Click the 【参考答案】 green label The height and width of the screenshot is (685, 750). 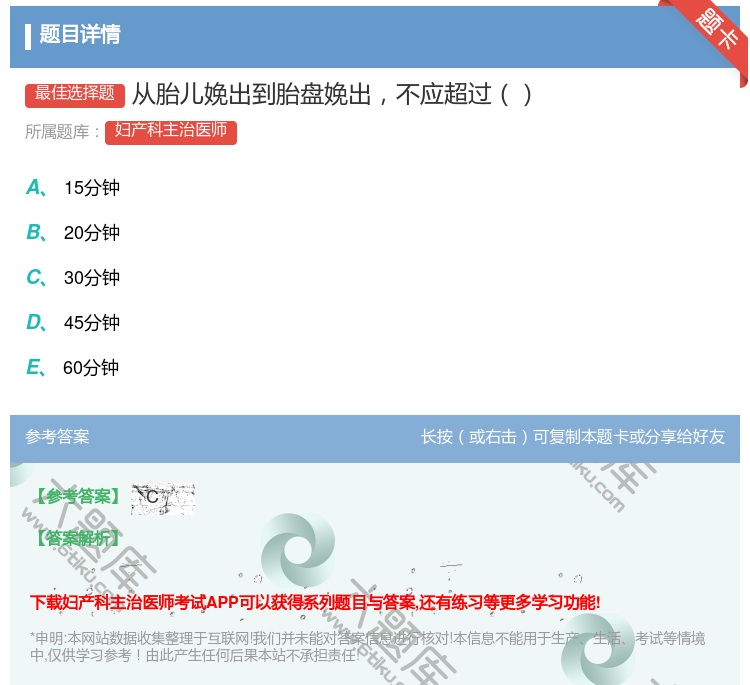click(78, 497)
